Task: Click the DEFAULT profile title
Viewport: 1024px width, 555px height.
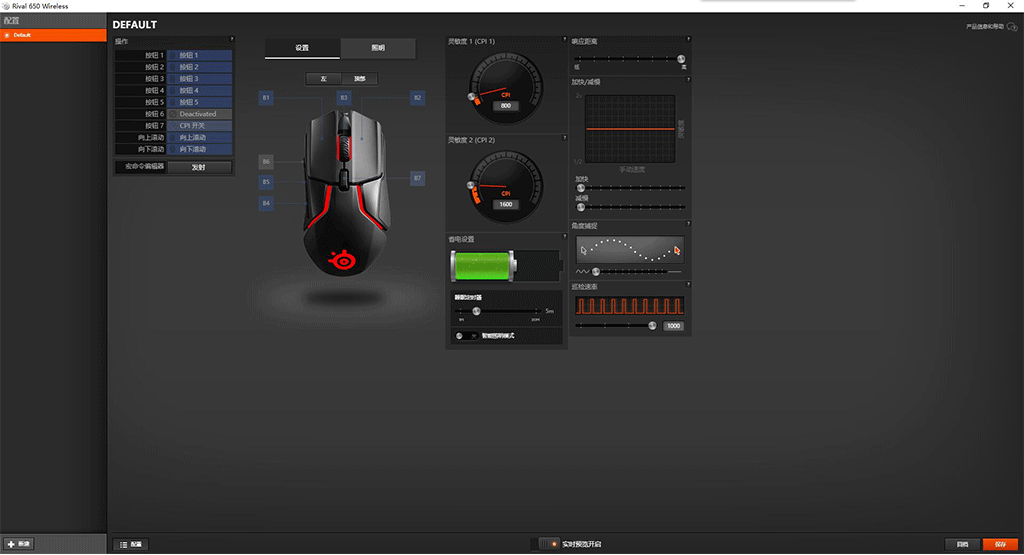Action: 135,25
